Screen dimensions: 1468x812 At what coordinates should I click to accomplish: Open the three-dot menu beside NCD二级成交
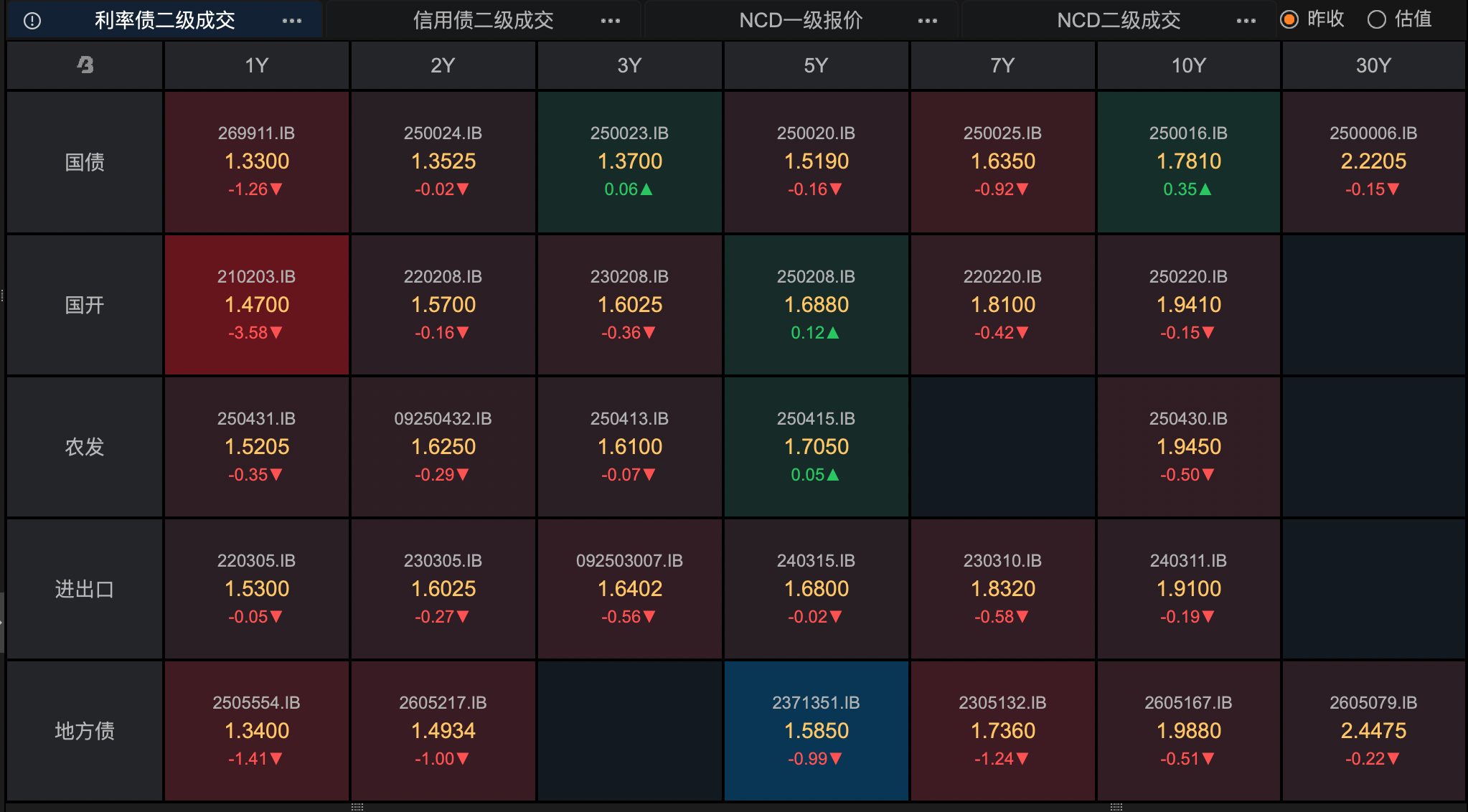1246,21
